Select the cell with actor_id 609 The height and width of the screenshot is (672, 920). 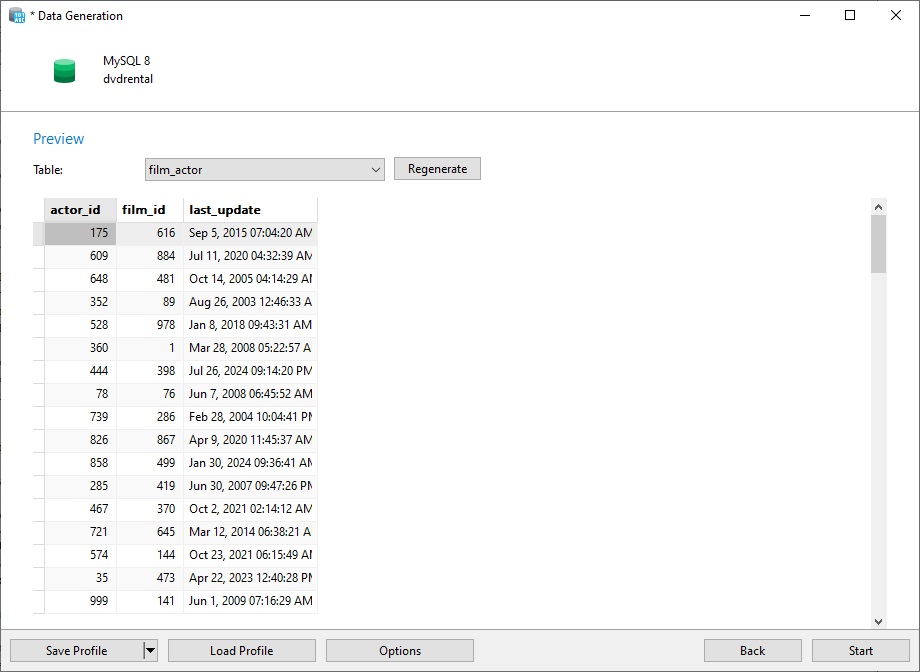[80, 256]
